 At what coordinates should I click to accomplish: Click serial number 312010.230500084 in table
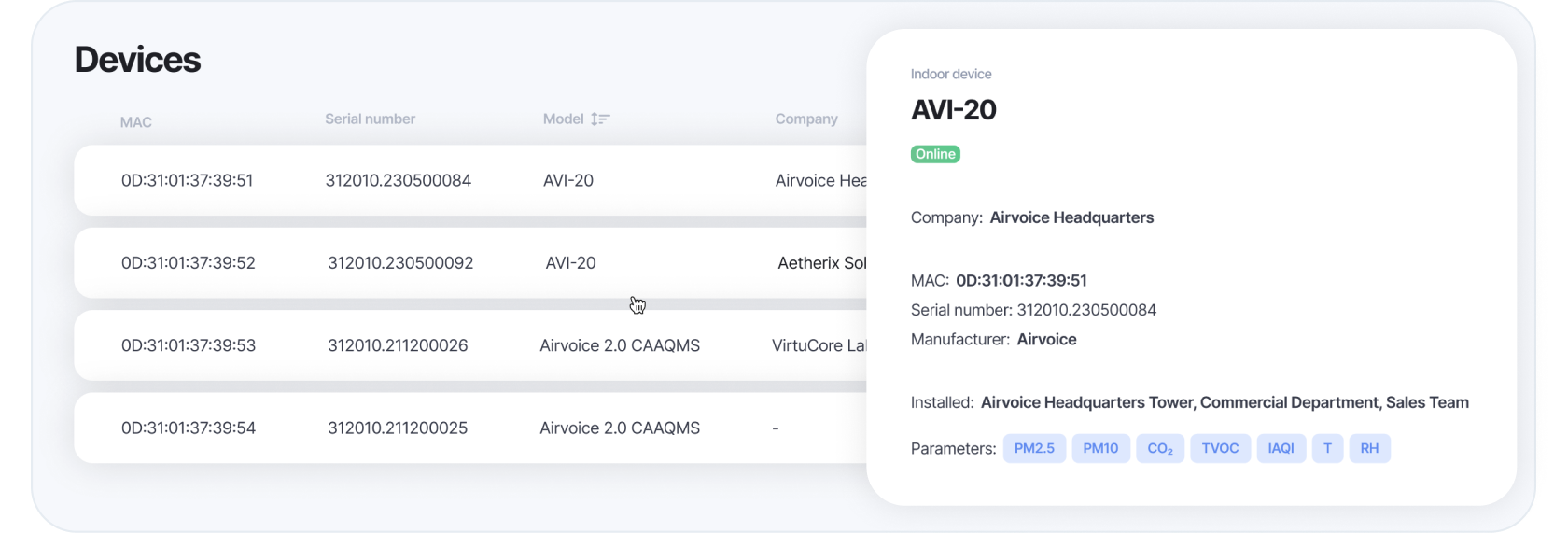pos(399,181)
